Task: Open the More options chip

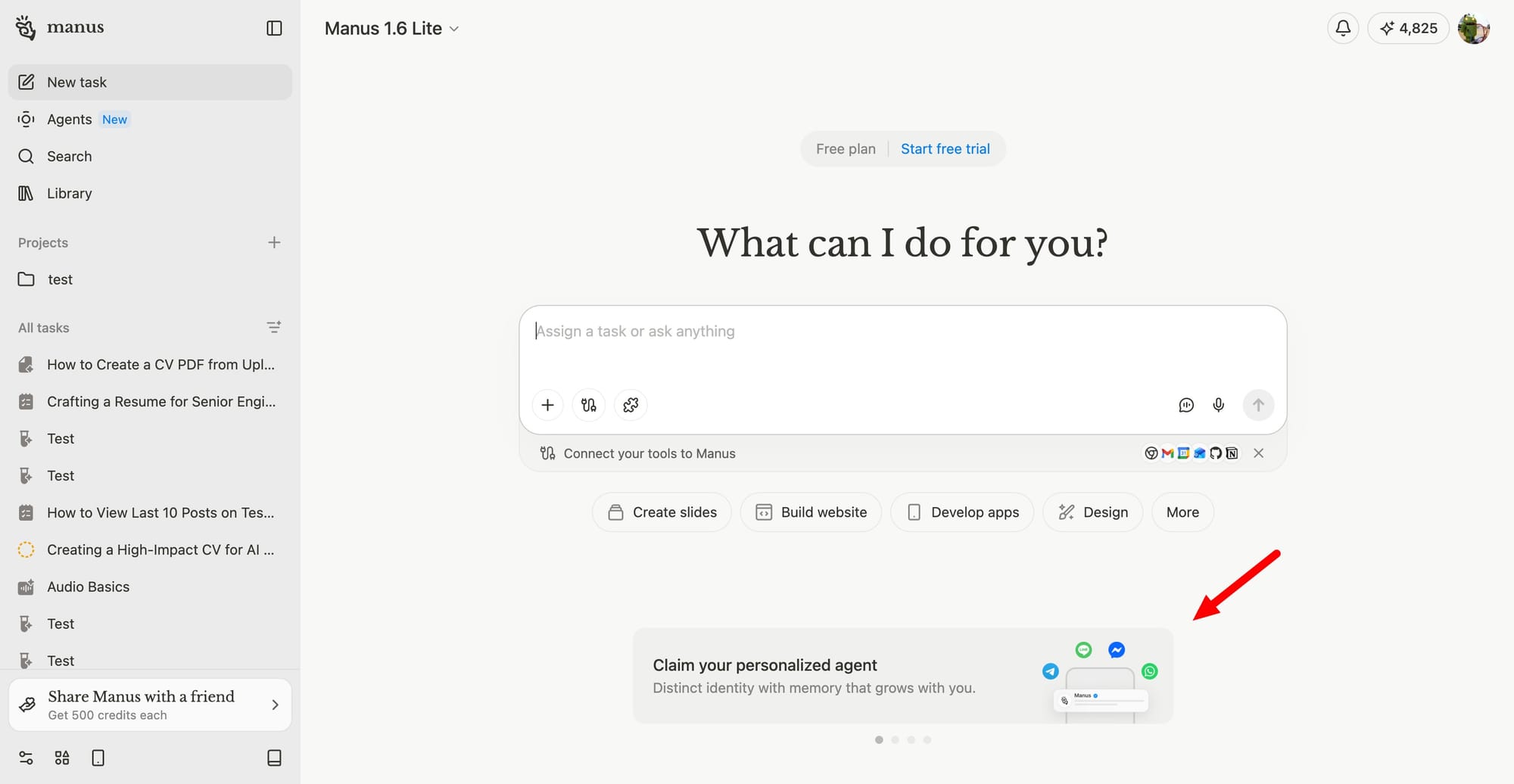Action: [1182, 512]
